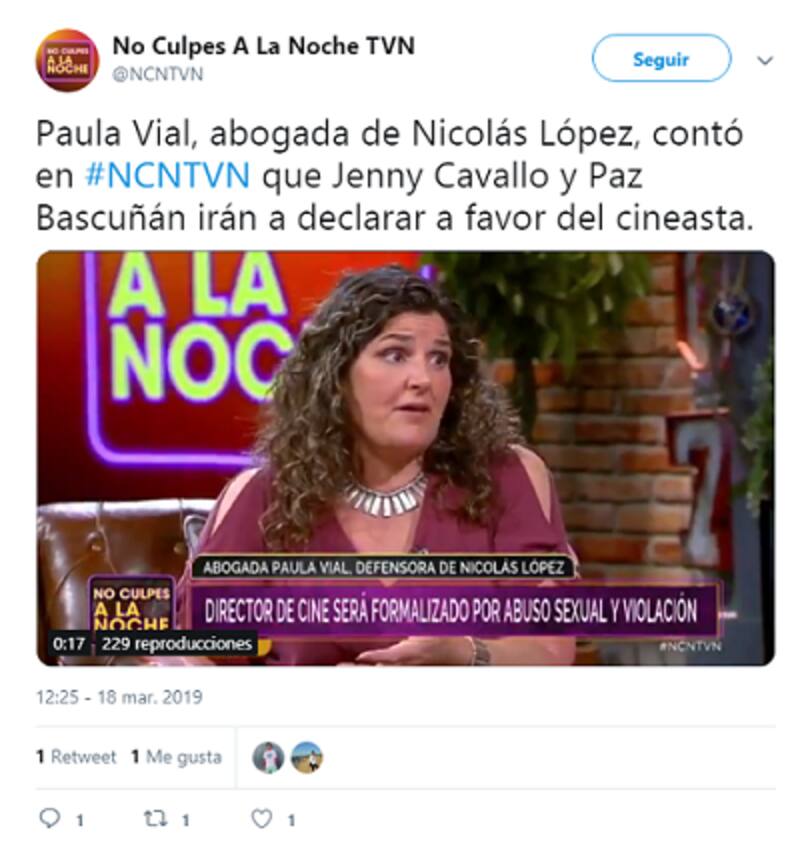This screenshot has height=850, width=800.
Task: Click the like count beside the heart
Action: click(x=291, y=820)
